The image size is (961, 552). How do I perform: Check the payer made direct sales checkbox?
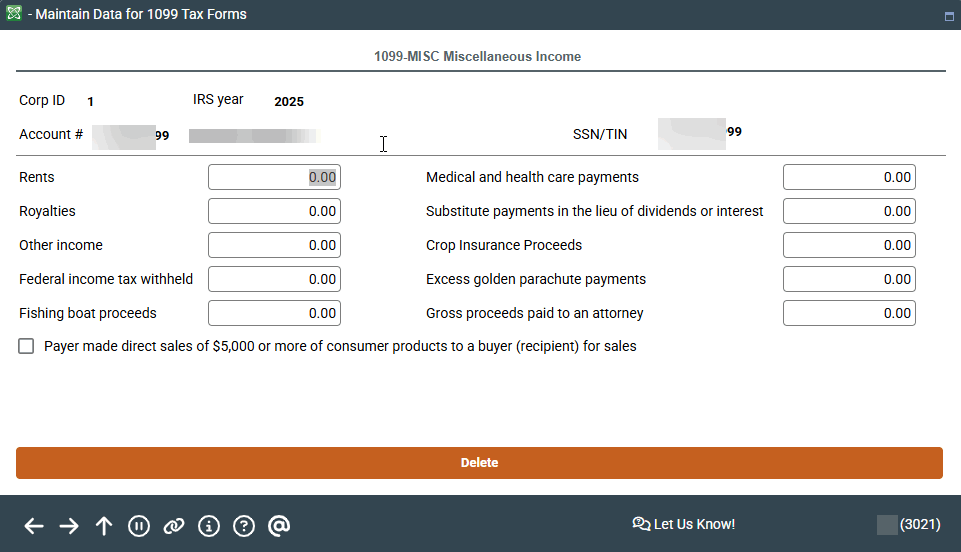26,346
